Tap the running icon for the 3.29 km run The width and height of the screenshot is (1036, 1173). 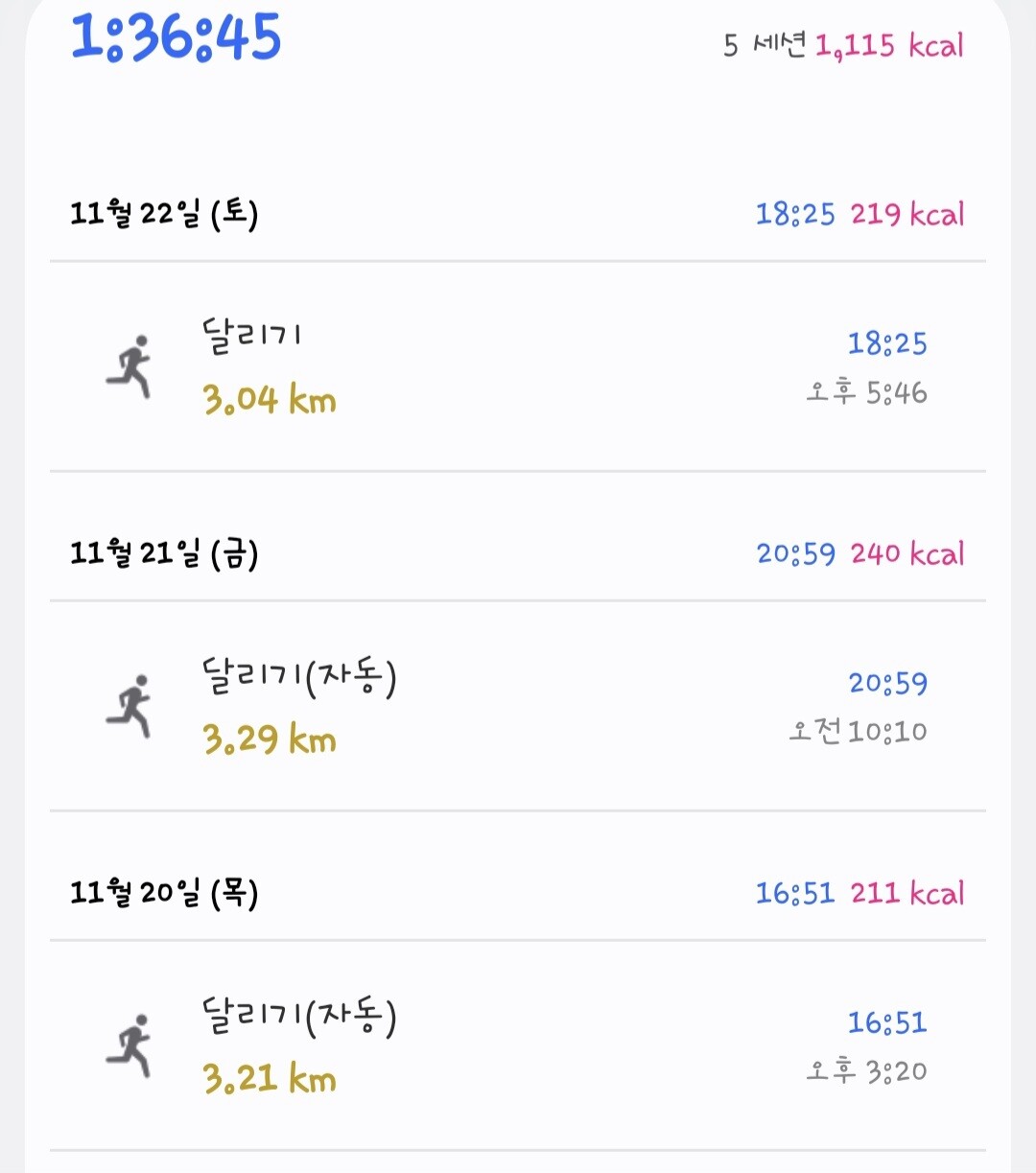(129, 706)
